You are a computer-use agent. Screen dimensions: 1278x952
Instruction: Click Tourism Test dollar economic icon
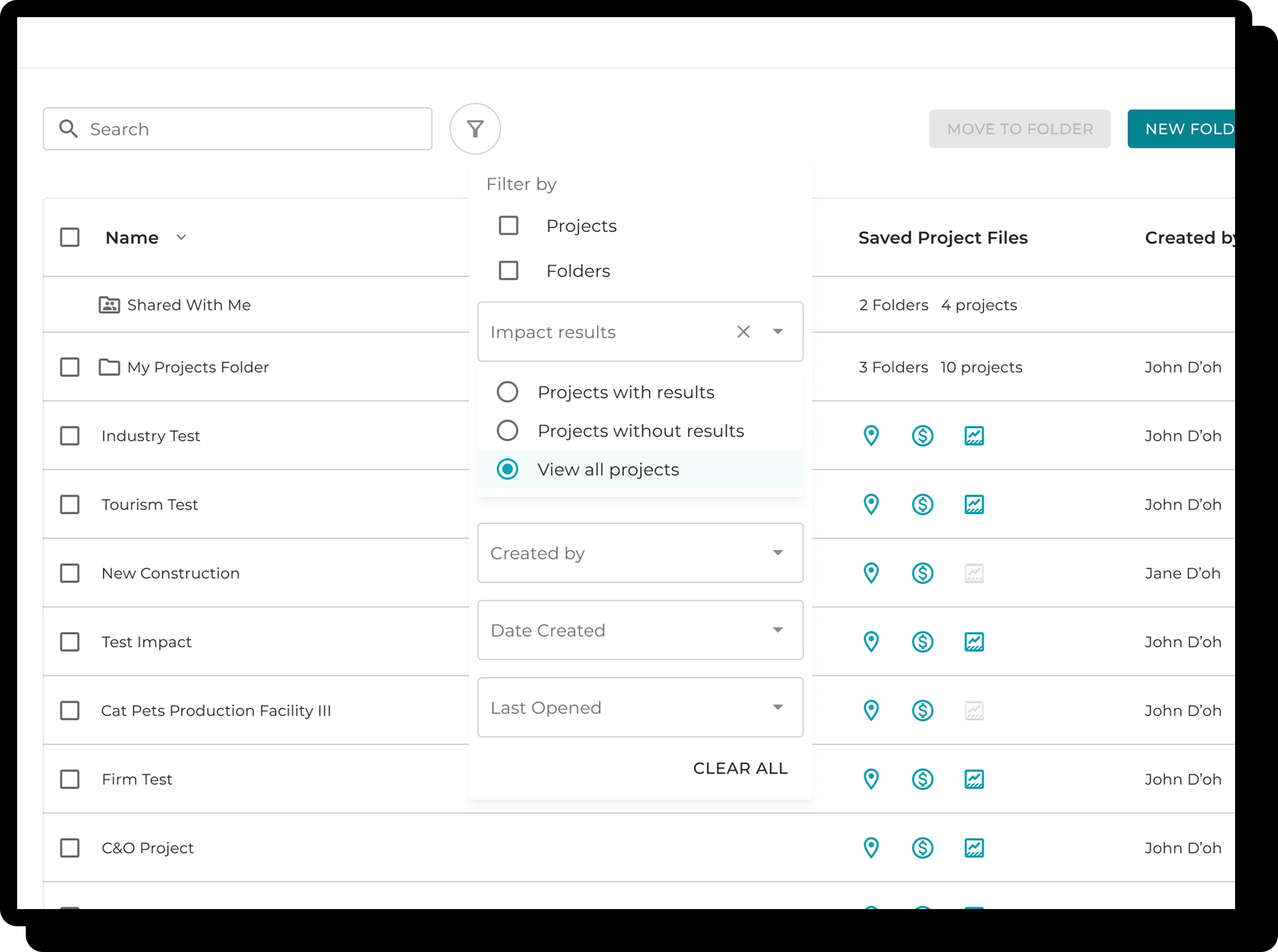(x=922, y=504)
